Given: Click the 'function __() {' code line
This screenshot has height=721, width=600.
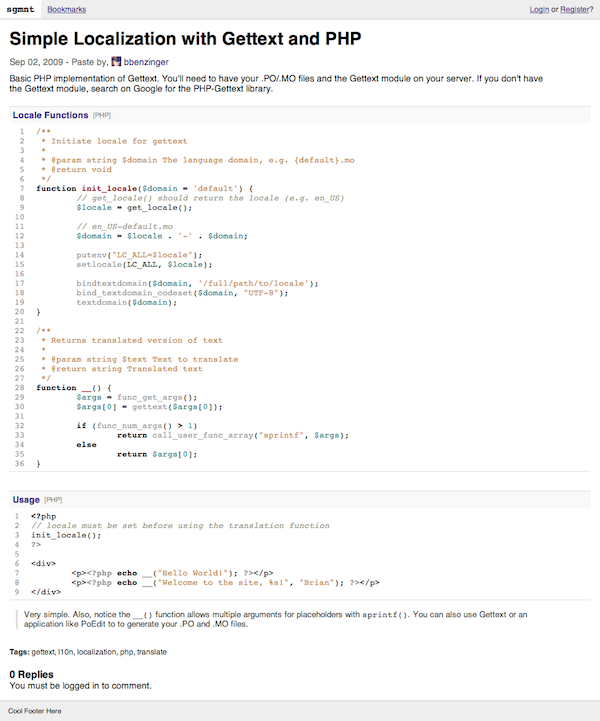Looking at the screenshot, I should [74, 388].
